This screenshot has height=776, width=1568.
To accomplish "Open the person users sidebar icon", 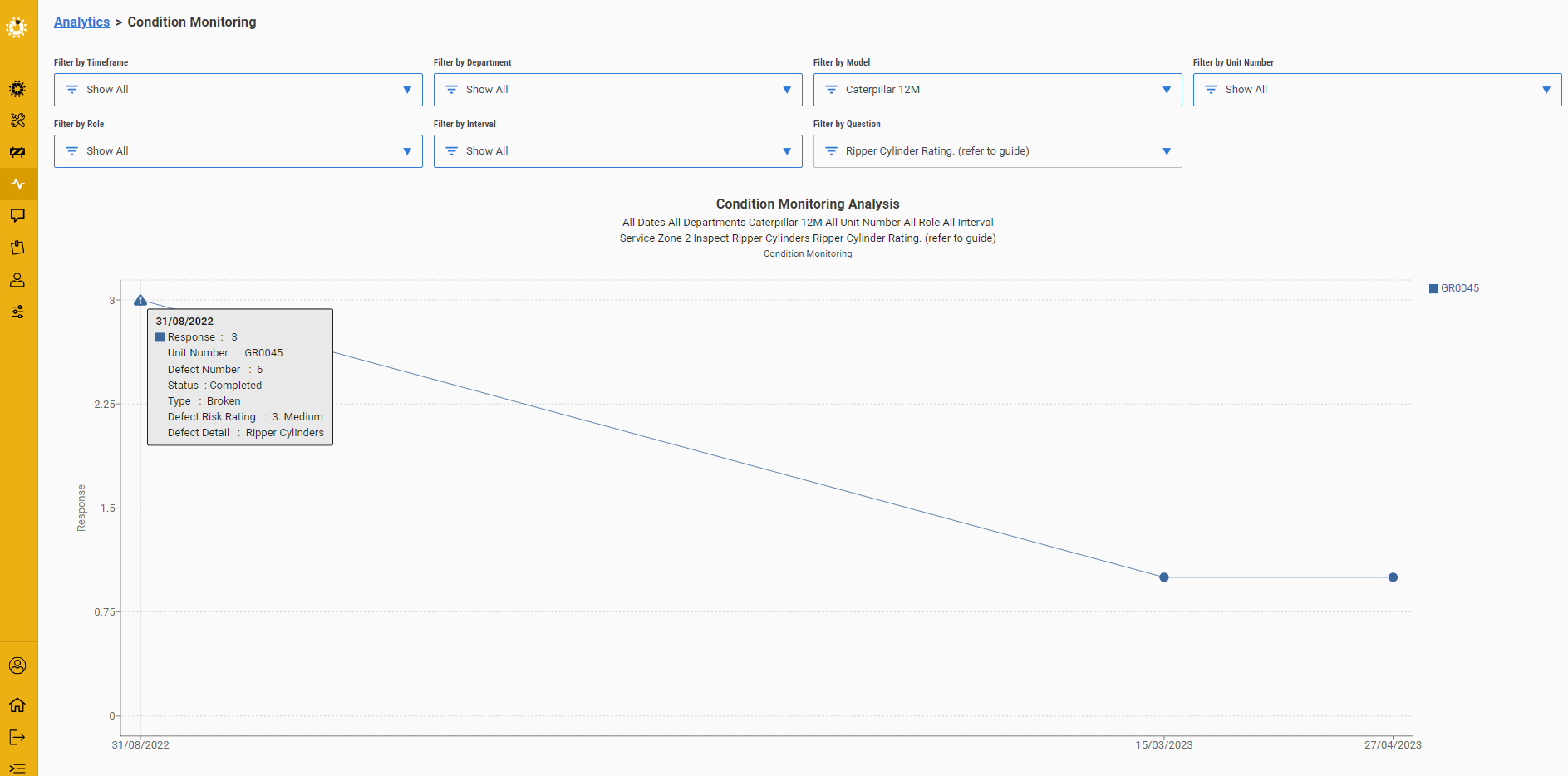I will pos(17,280).
